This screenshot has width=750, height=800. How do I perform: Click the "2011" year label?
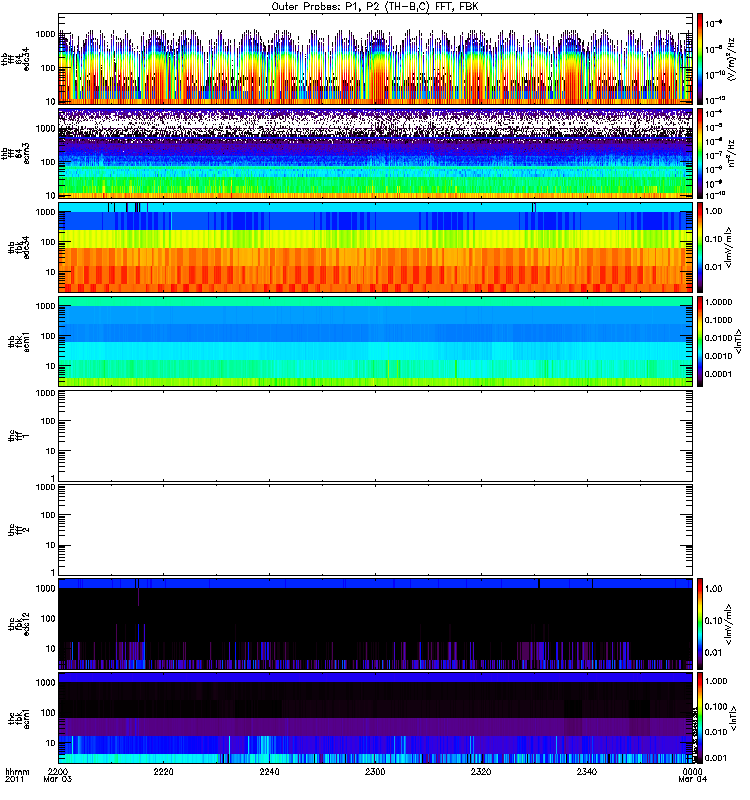coord(14,779)
